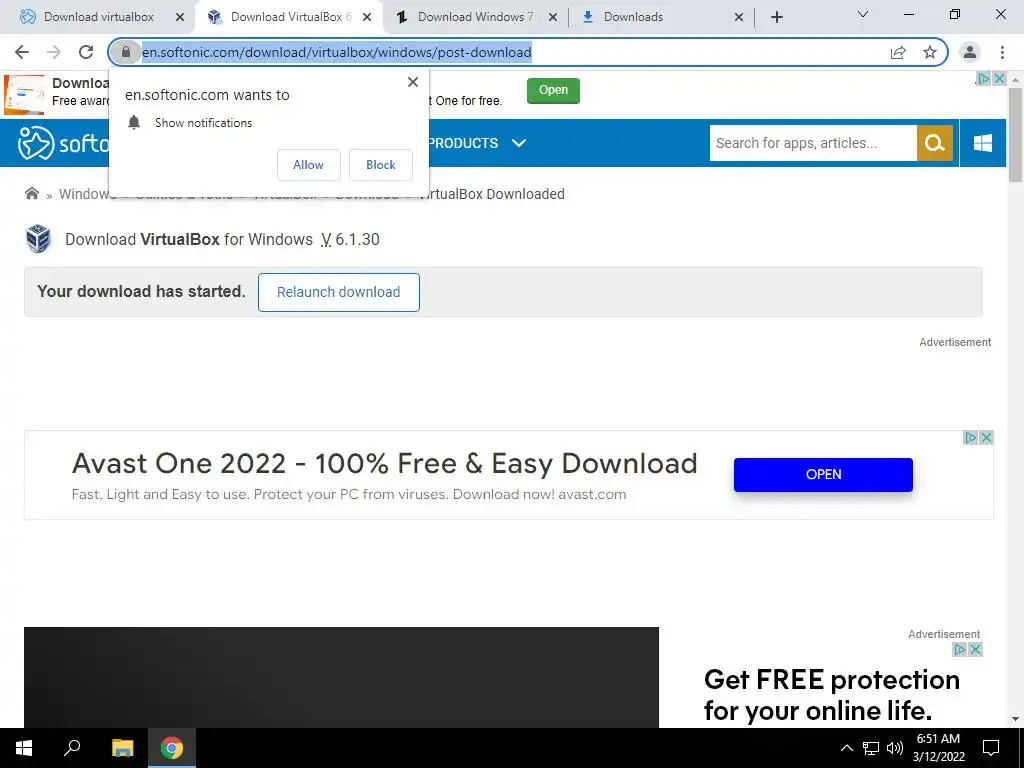Open the Windows platform selector icon
The image size is (1024, 768).
[x=983, y=143]
